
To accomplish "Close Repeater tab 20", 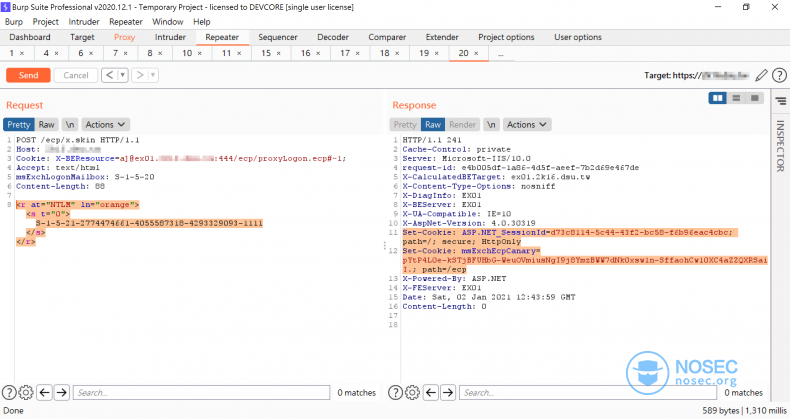I will [x=476, y=53].
